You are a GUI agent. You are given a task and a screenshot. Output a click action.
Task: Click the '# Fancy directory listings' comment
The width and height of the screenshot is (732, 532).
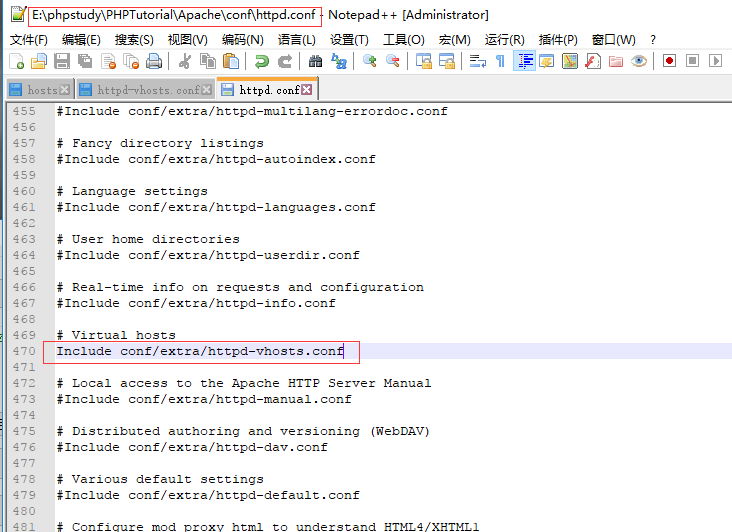pyautogui.click(x=160, y=144)
